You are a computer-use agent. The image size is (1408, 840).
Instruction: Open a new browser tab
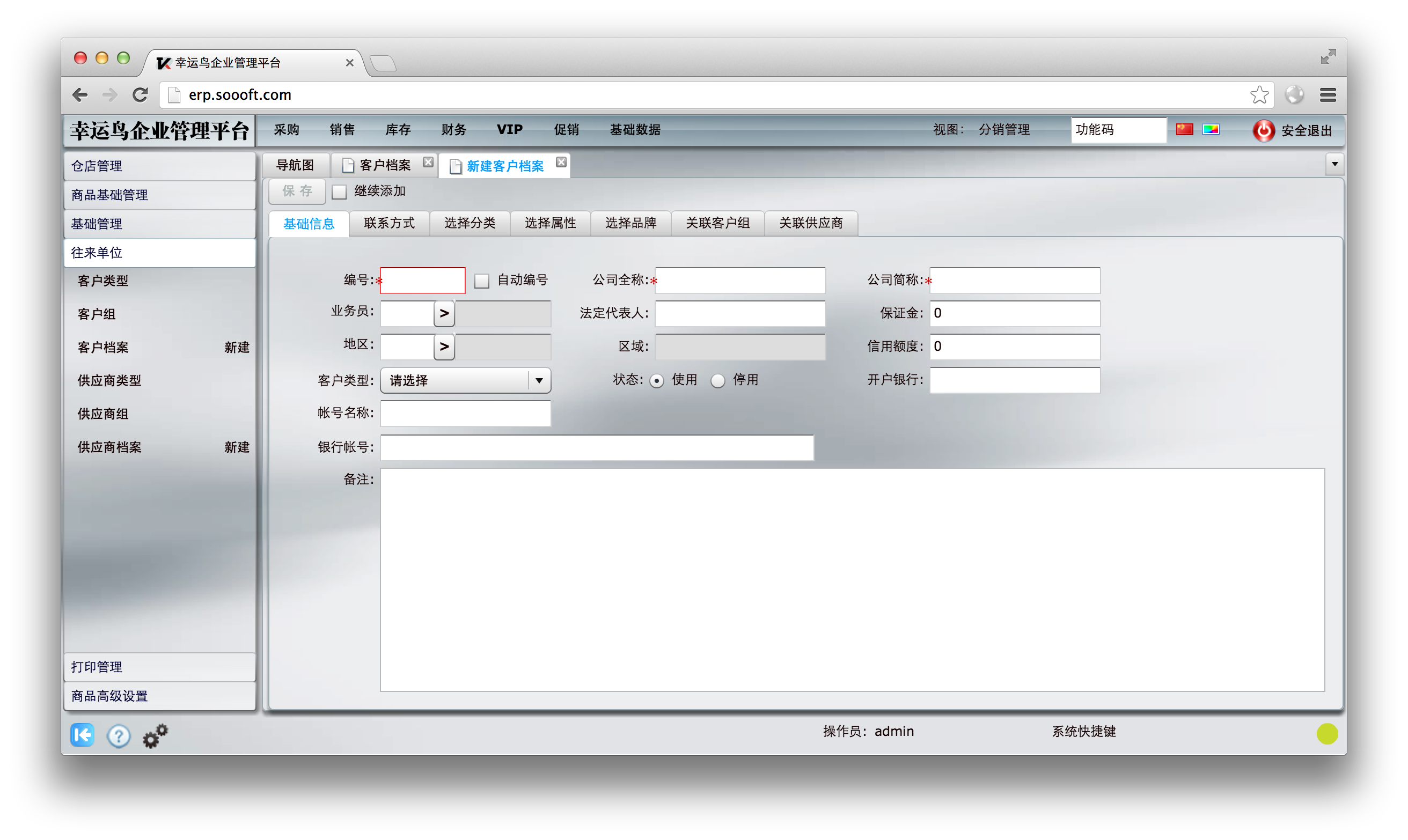[x=383, y=63]
